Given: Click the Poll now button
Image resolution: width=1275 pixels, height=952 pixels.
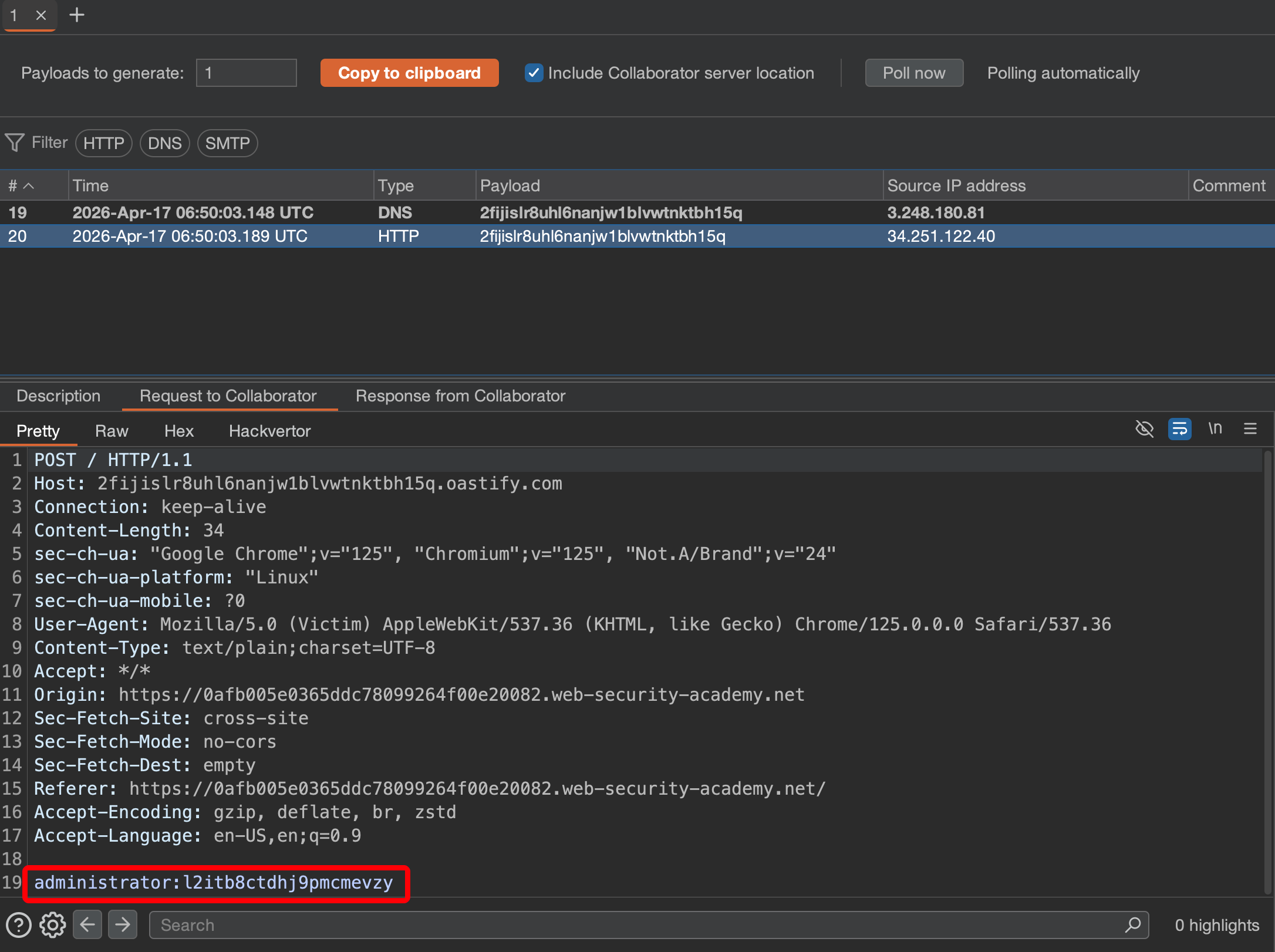Looking at the screenshot, I should (914, 73).
